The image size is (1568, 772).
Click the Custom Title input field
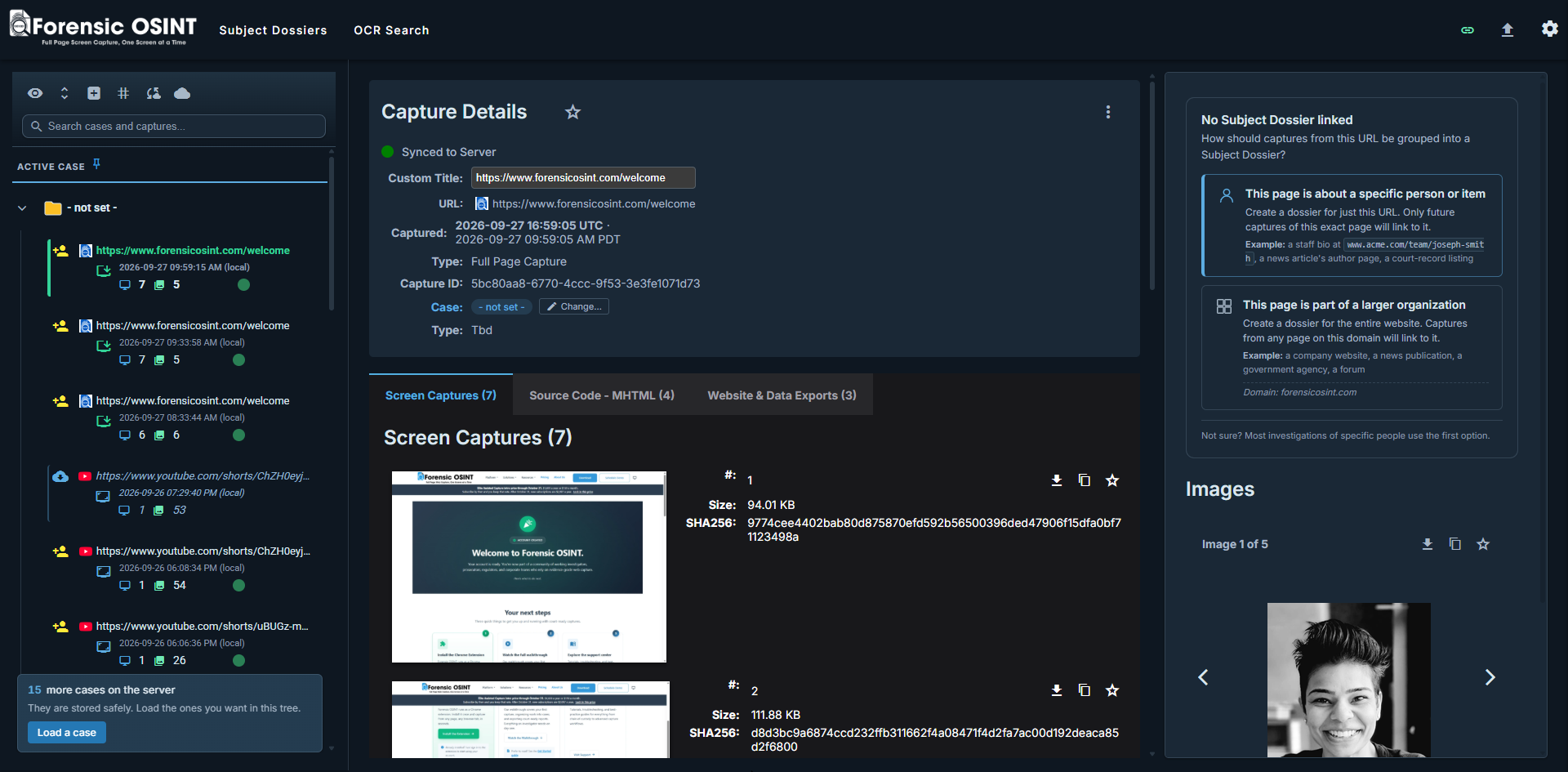[583, 178]
